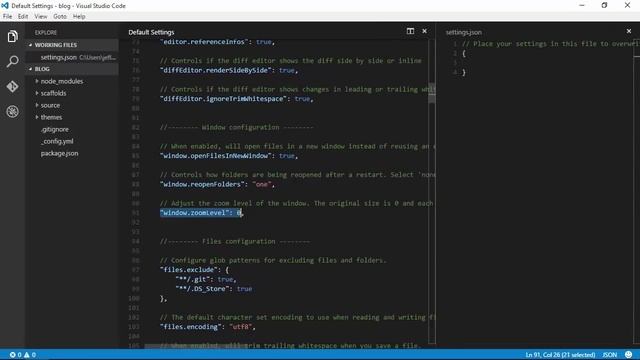Open the Help menu
Screen dimensions: 640x360
click(x=79, y=16)
